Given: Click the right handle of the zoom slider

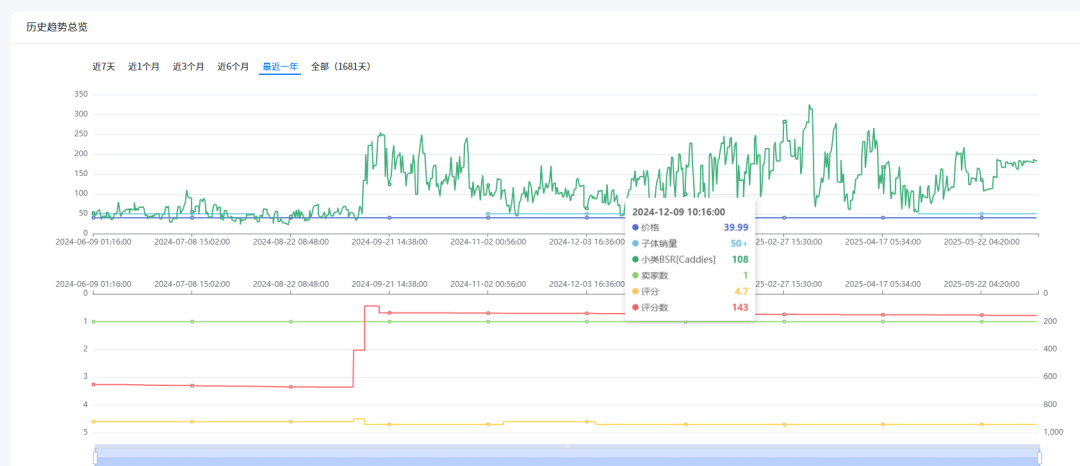Looking at the screenshot, I should 1040,457.
